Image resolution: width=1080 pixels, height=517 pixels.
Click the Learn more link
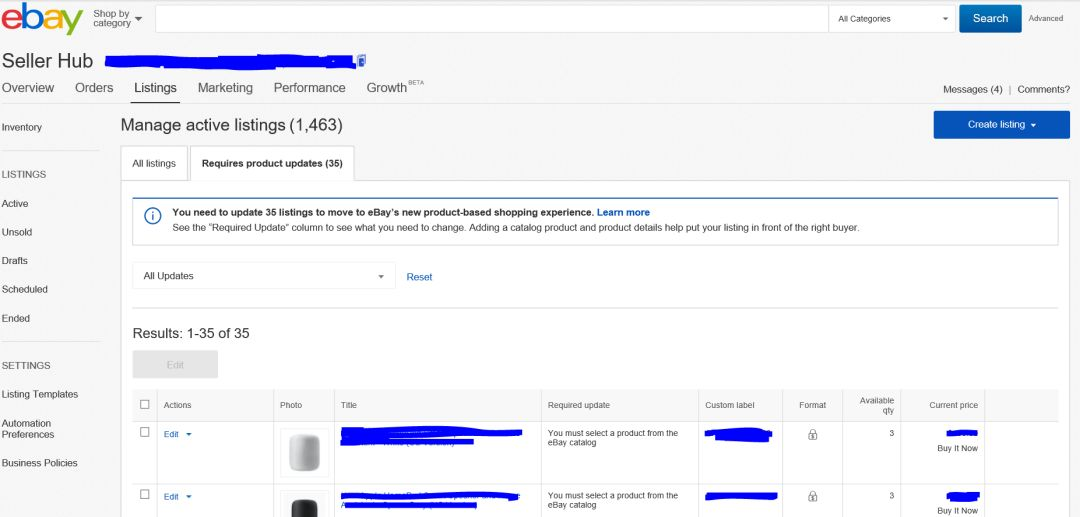tap(623, 213)
